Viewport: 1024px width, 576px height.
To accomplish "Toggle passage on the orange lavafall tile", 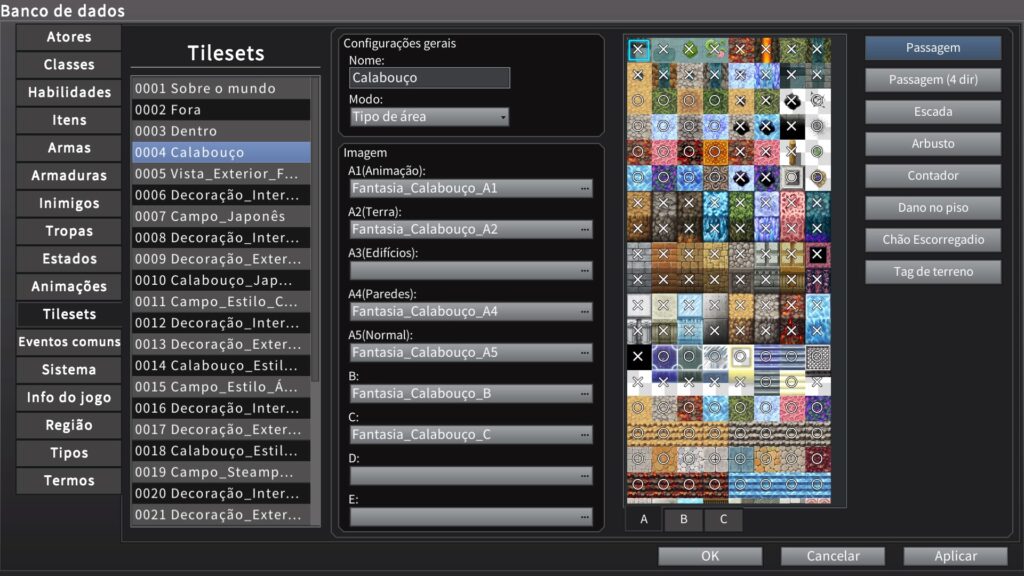I will point(766,50).
